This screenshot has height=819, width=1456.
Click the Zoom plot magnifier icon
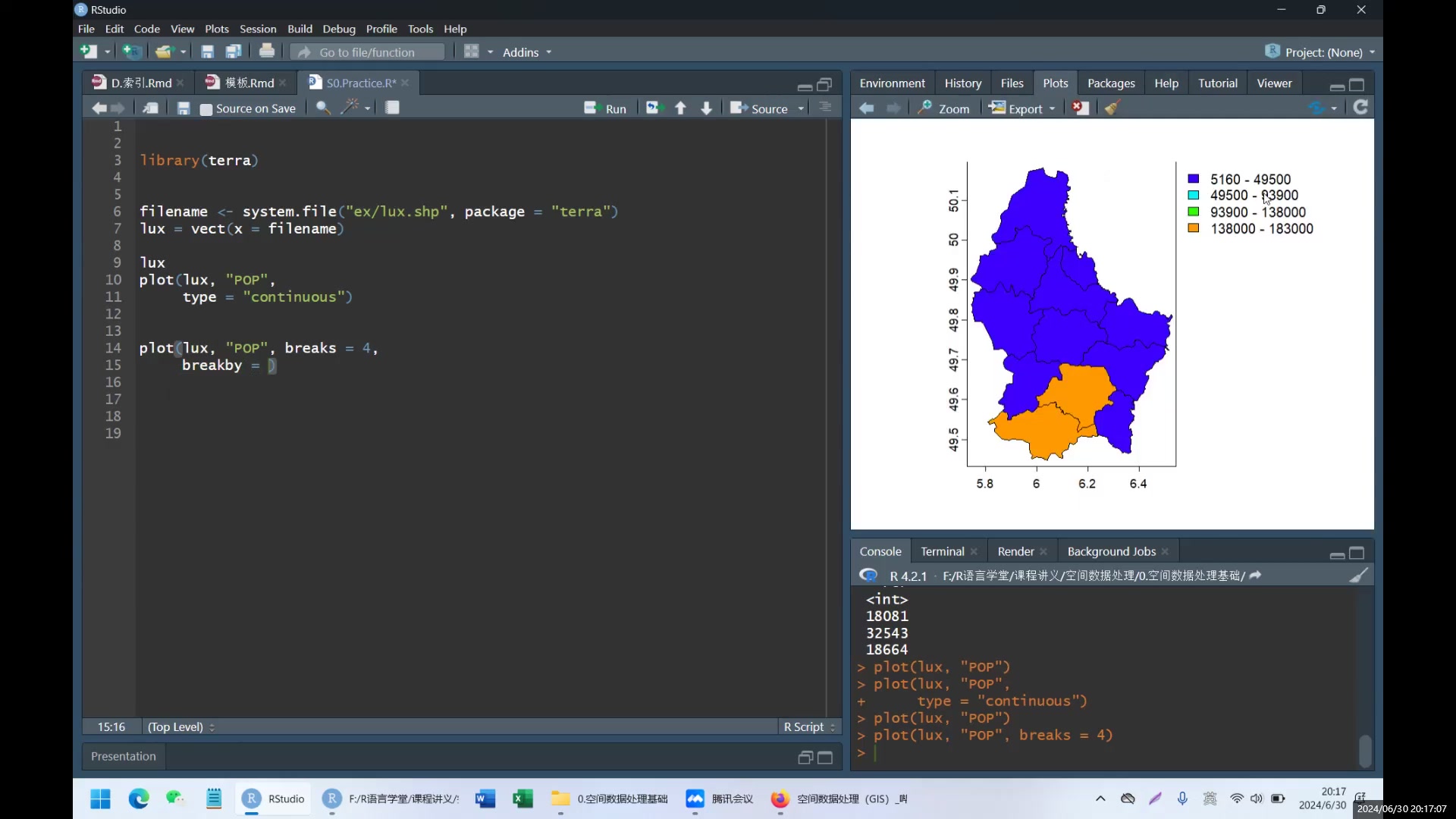(924, 108)
